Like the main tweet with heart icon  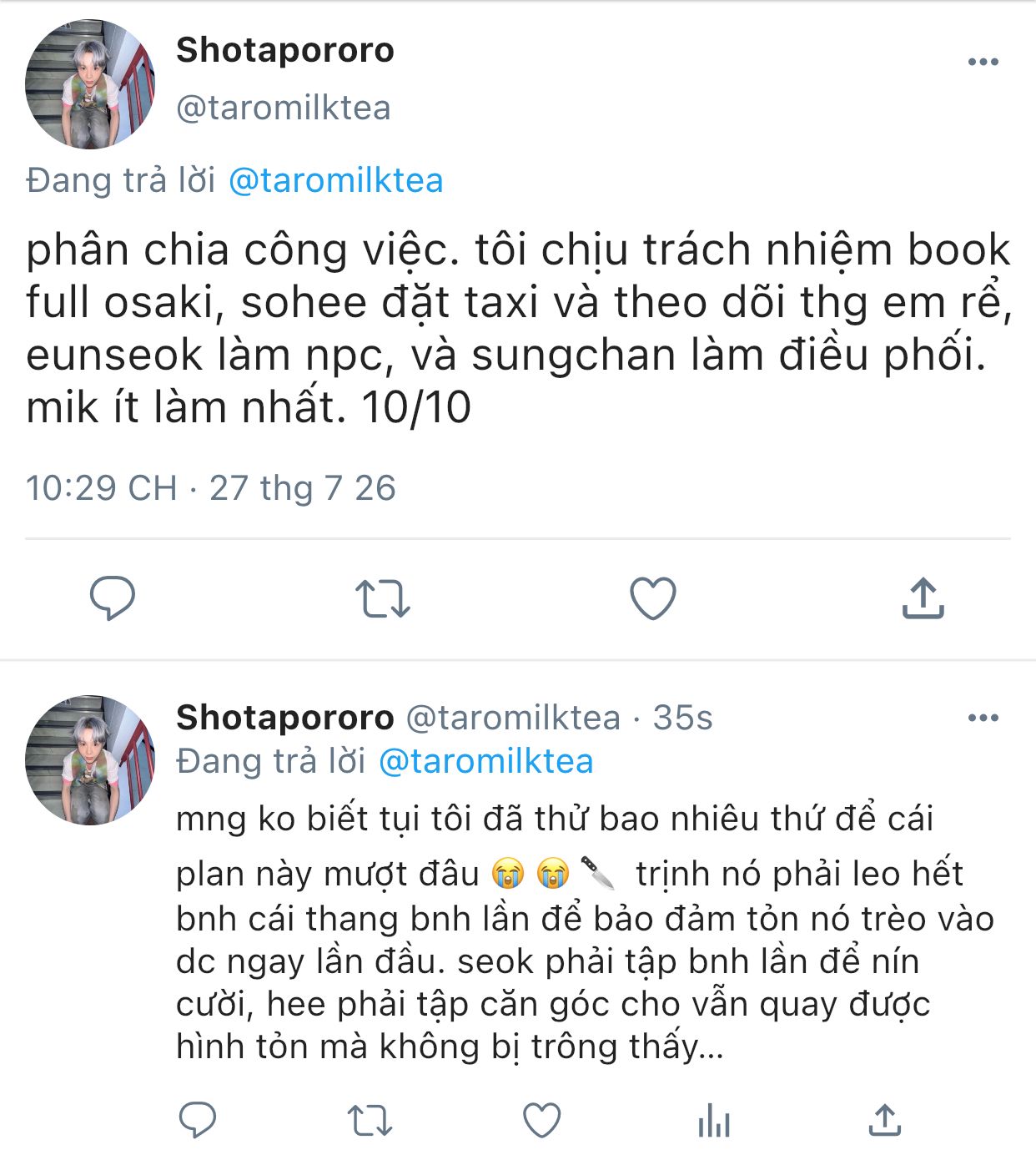click(652, 598)
